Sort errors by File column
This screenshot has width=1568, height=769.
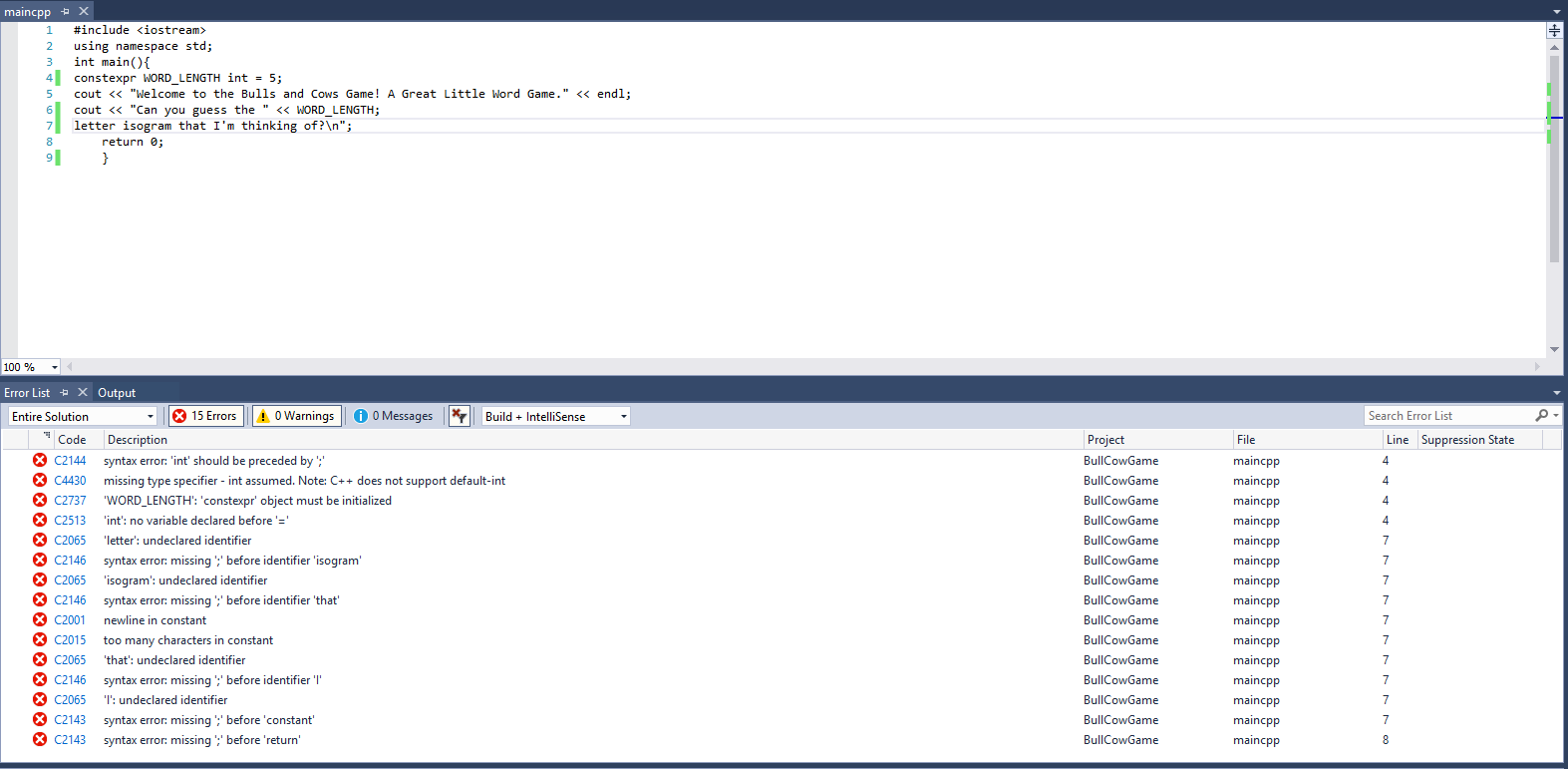[1307, 440]
